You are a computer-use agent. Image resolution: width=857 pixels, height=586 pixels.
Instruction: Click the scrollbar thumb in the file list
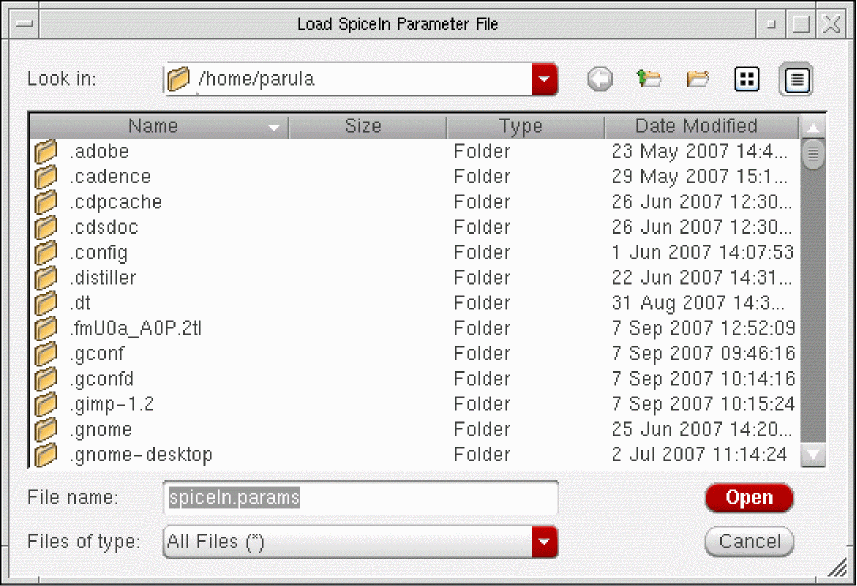[x=813, y=154]
